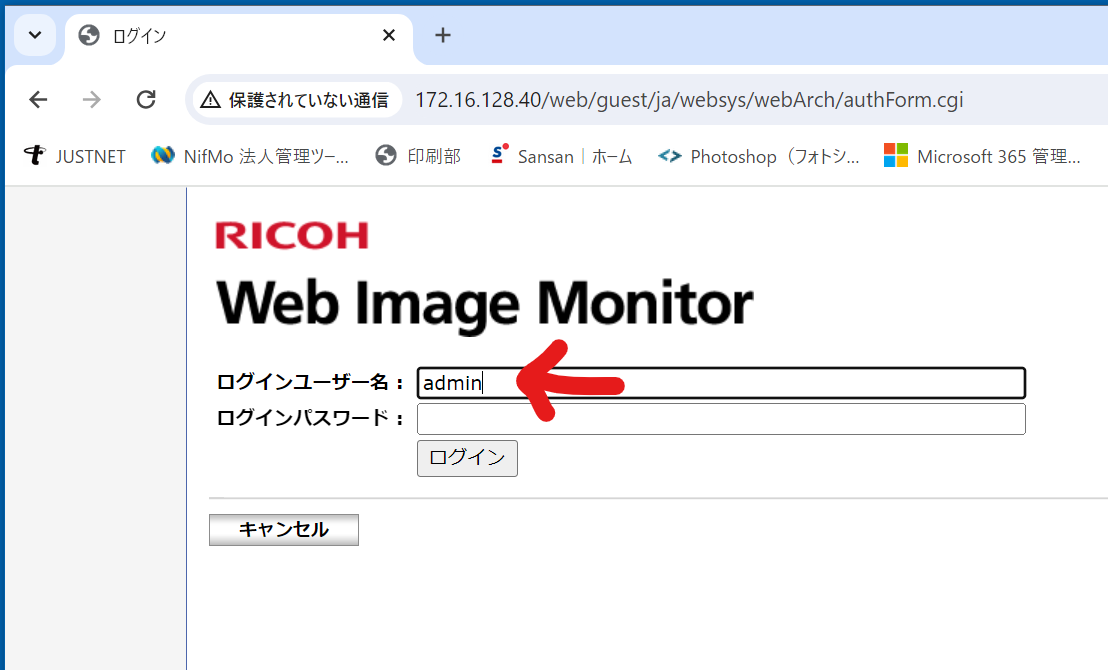Open a new browser tab
The image size is (1108, 670).
[x=443, y=35]
